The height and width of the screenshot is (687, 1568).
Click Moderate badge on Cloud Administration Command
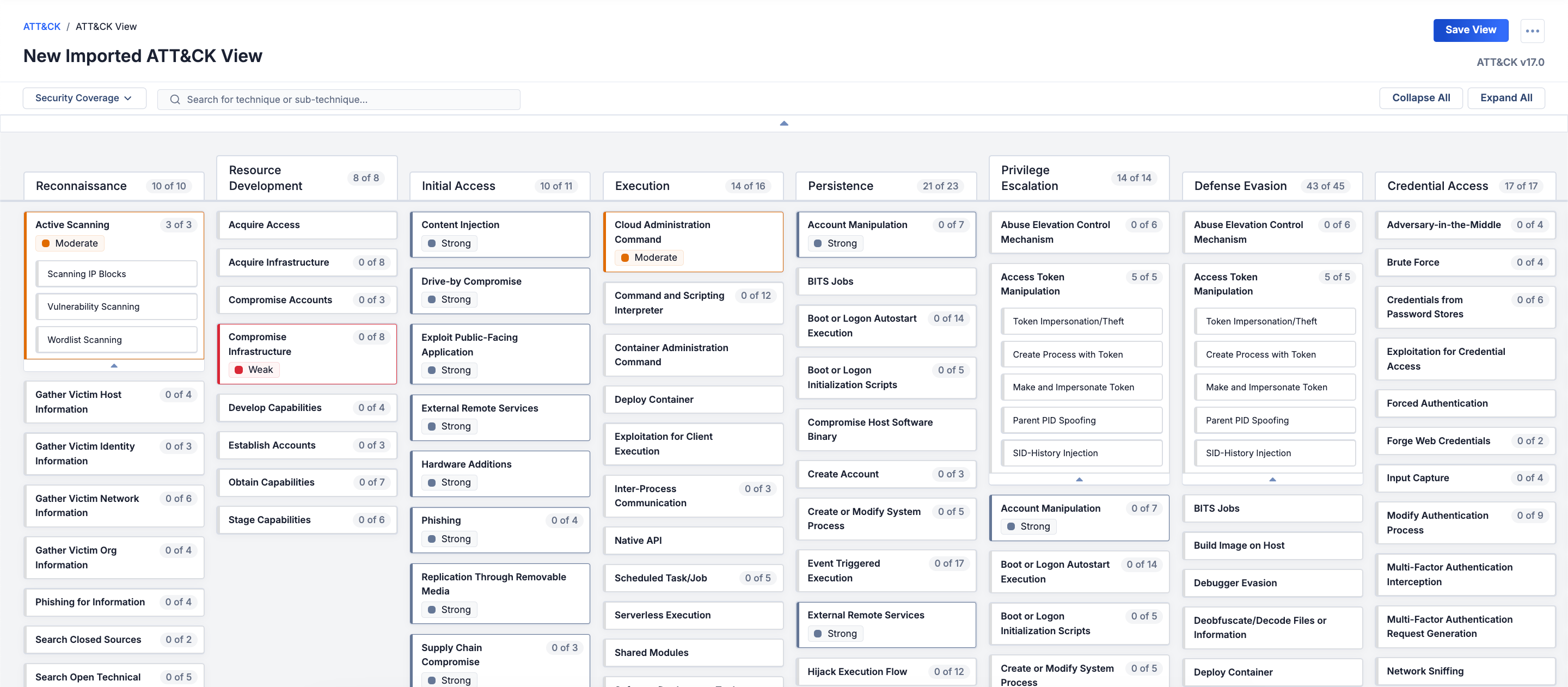[x=649, y=257]
